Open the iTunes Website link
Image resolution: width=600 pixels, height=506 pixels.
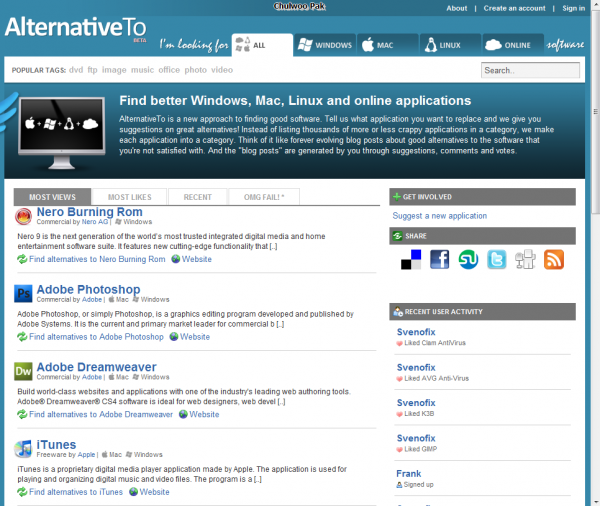(154, 492)
